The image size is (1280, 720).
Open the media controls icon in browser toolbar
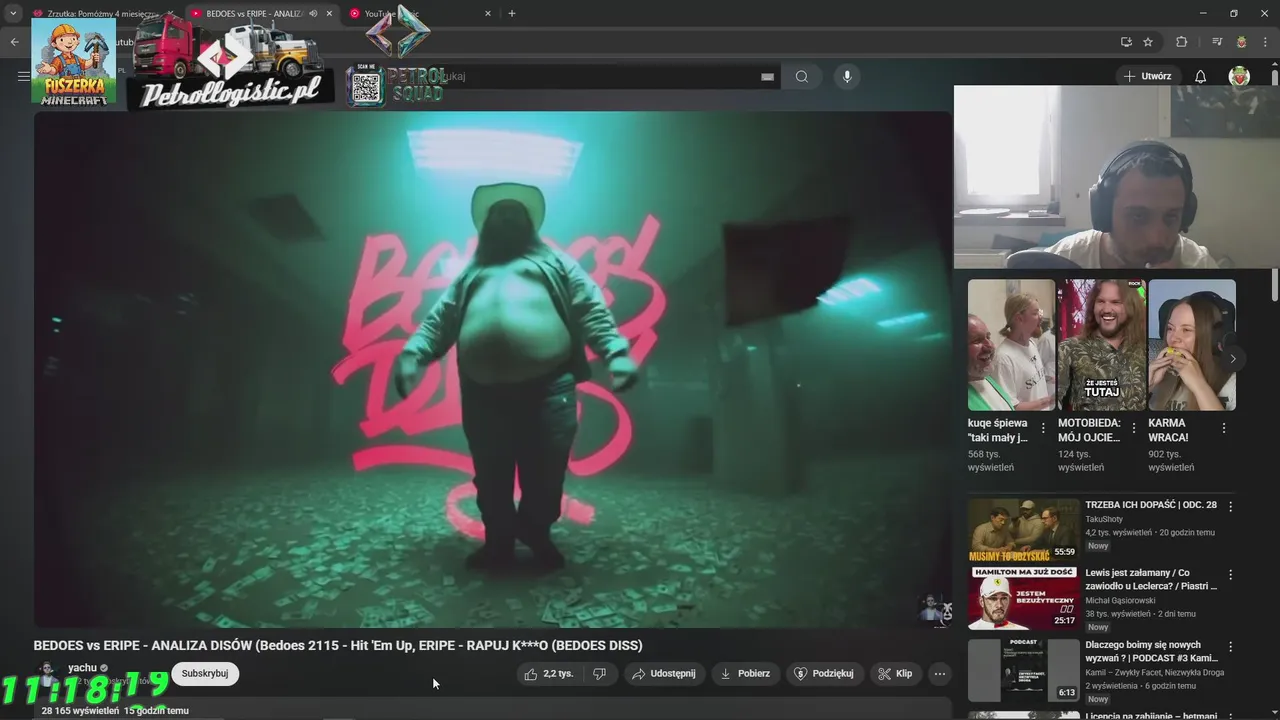coord(1217,42)
